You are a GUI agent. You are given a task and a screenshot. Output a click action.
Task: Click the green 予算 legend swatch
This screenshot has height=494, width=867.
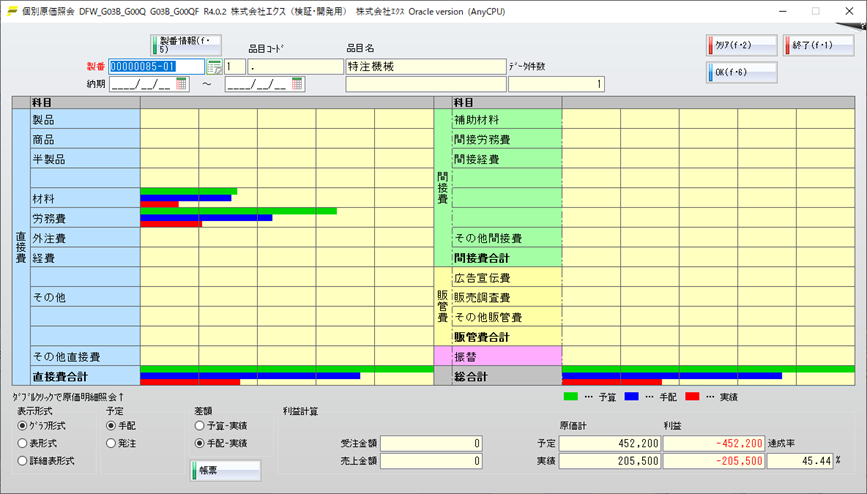point(571,396)
